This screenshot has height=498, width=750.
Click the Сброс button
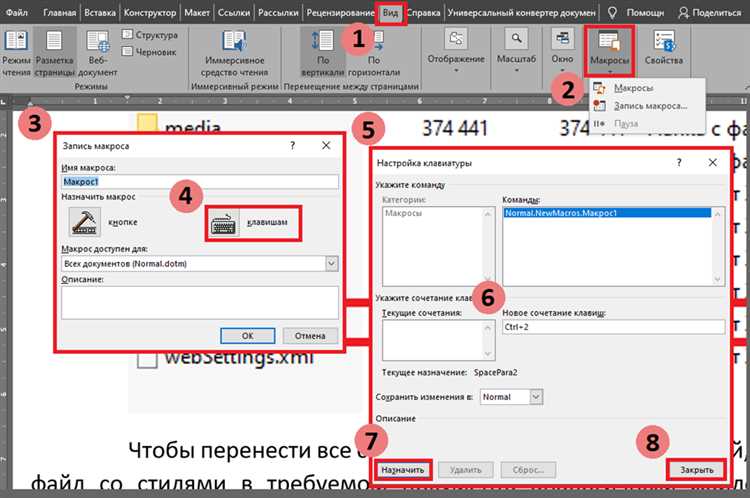point(528,470)
